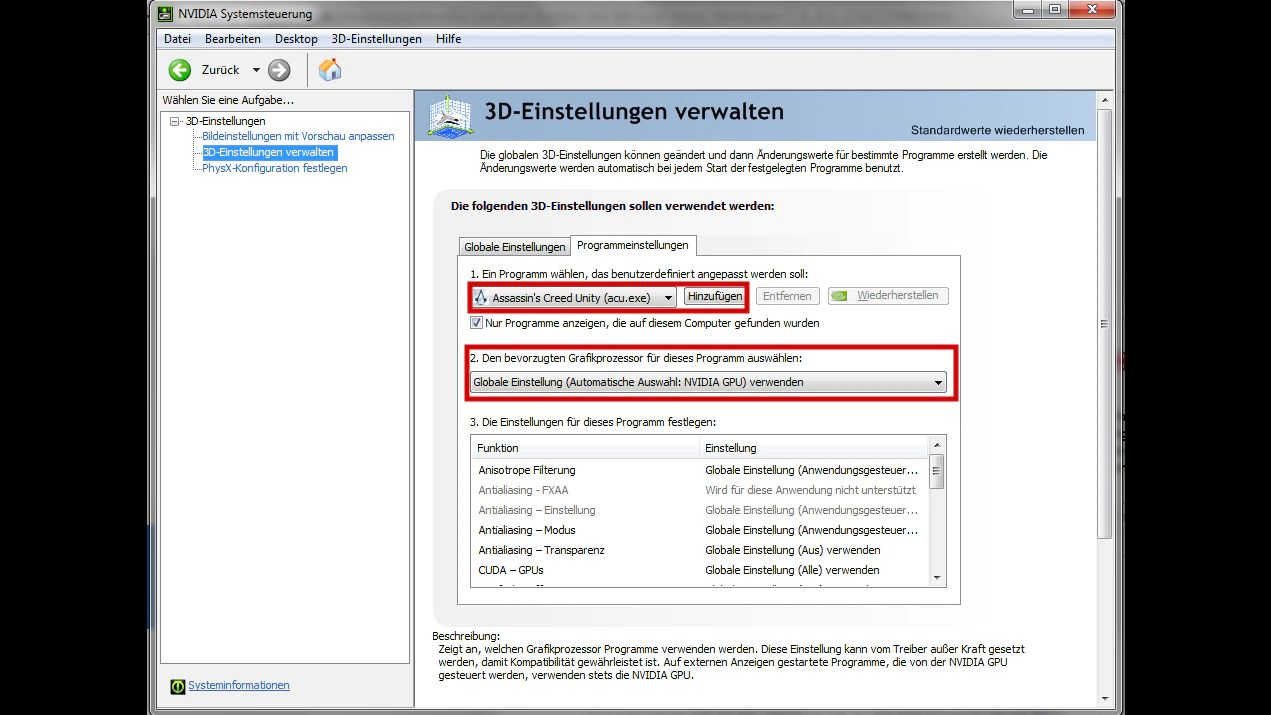Image resolution: width=1271 pixels, height=715 pixels.
Task: Open the back history dropdown arrow next to Zurück
Action: click(256, 70)
